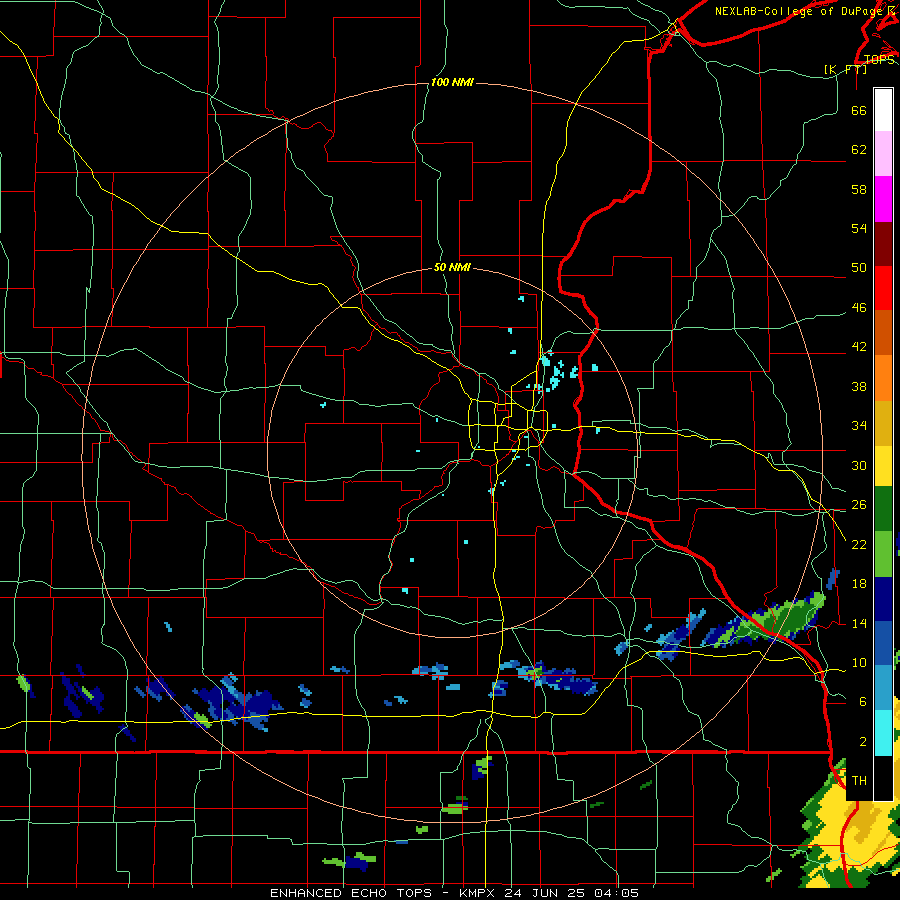This screenshot has width=900, height=900.
Task: Click the legend value '62'
Action: coord(859,150)
